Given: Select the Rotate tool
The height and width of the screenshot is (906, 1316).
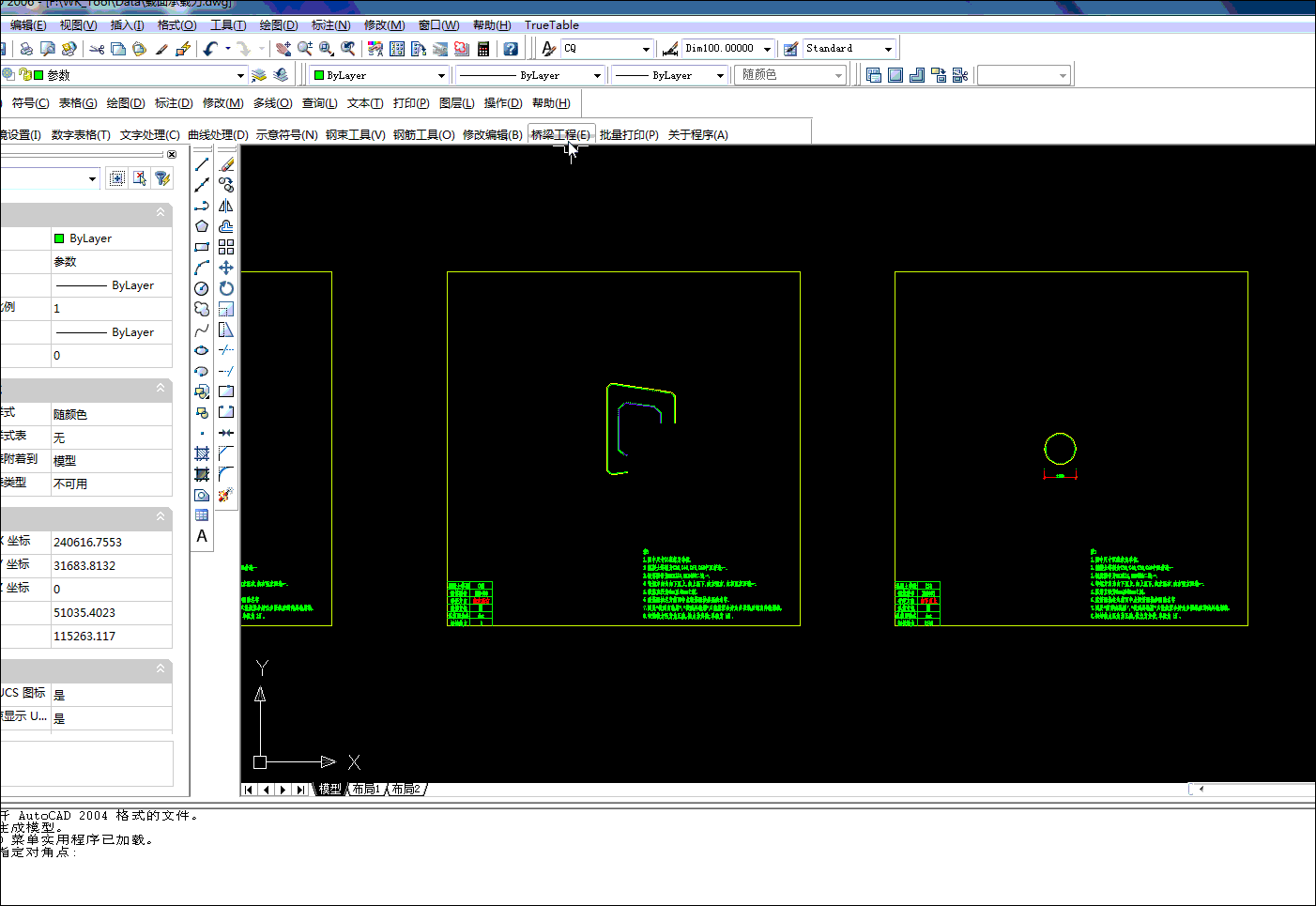Looking at the screenshot, I should pos(226,288).
